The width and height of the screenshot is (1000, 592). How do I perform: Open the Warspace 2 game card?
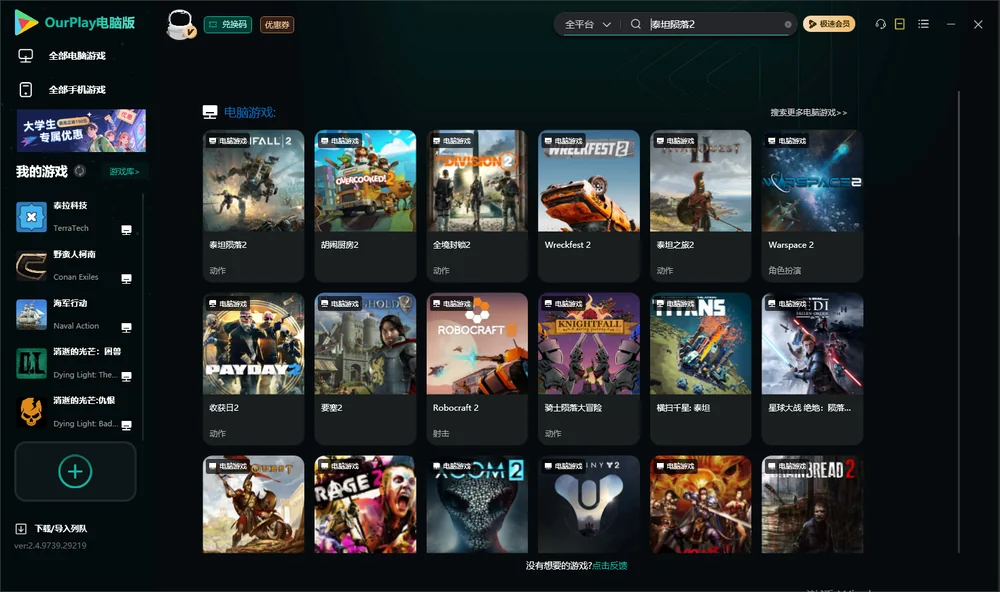[x=812, y=205]
